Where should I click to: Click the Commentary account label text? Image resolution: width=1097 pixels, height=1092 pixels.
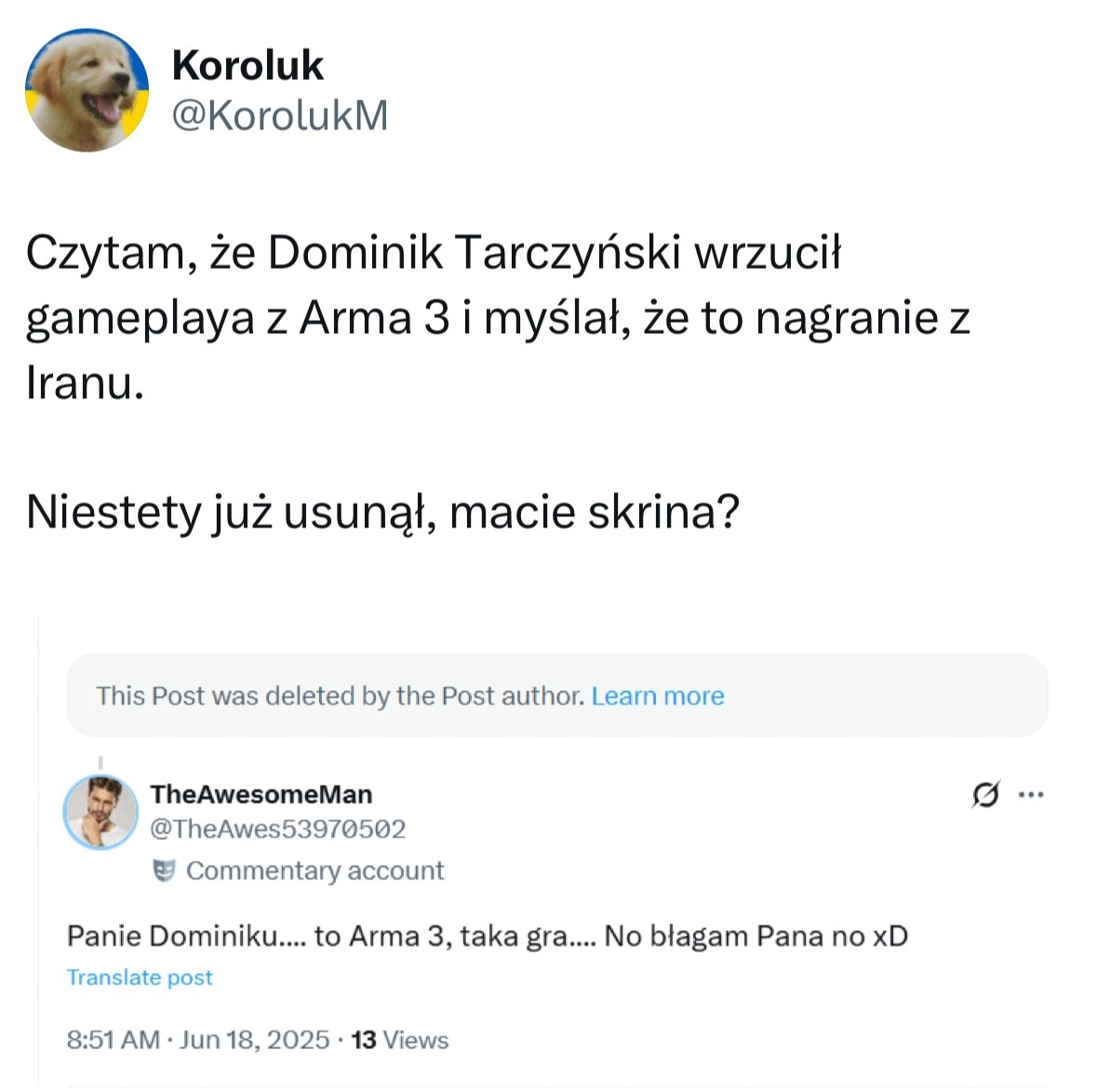(x=314, y=871)
